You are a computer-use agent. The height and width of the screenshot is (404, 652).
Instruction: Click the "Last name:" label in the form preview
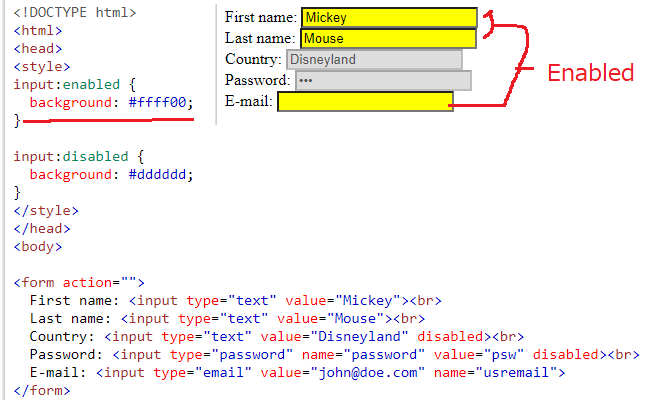click(260, 39)
